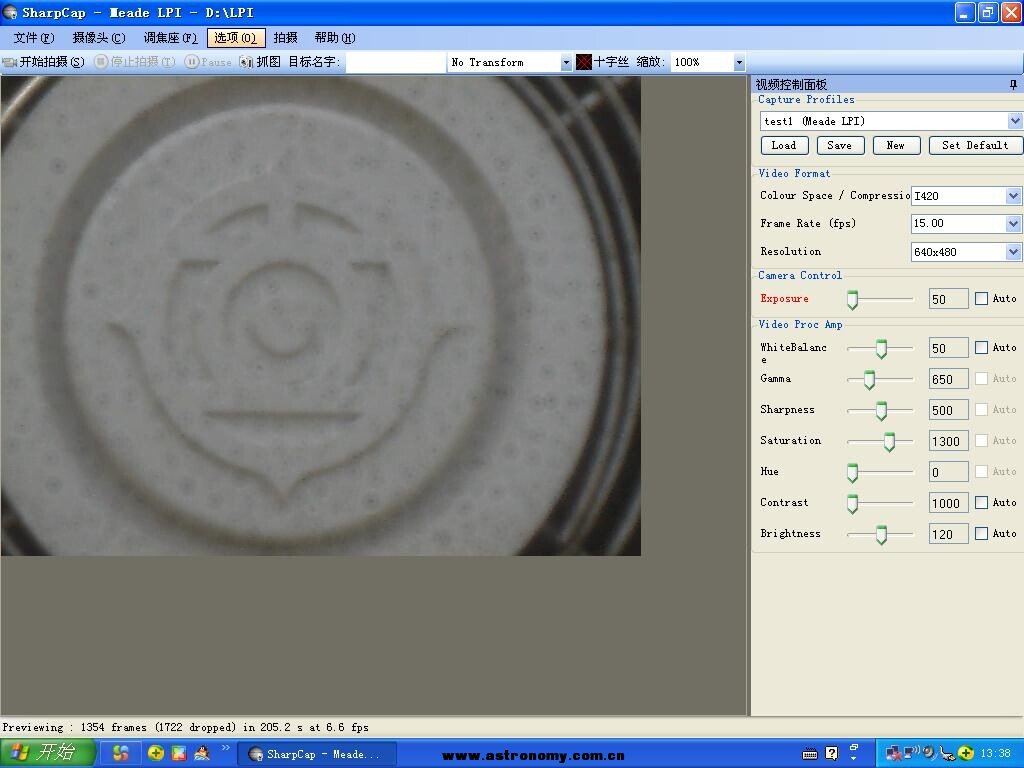Open the 选项(O) menu
Viewport: 1024px width, 768px height.
click(x=236, y=38)
